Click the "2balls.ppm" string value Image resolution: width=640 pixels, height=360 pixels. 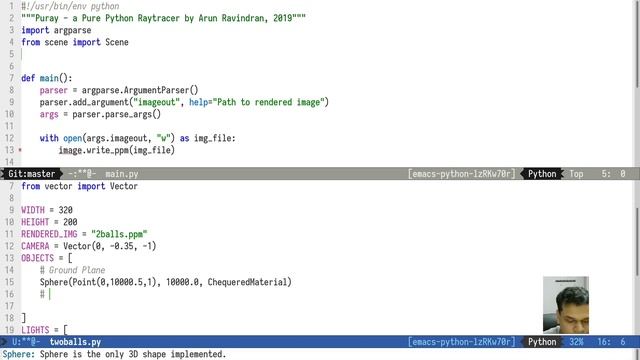119,234
